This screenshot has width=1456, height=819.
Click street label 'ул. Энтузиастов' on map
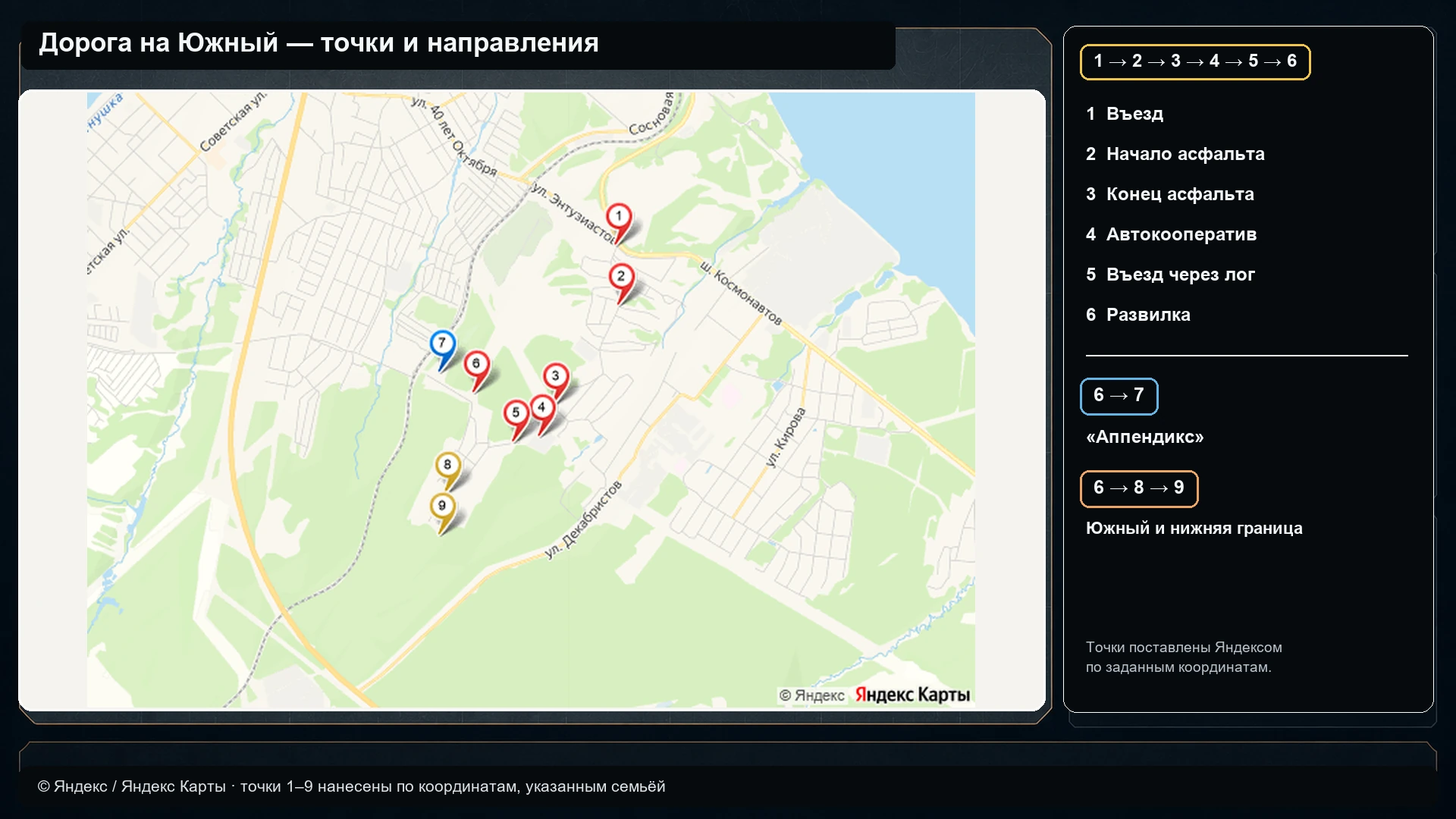point(573,213)
